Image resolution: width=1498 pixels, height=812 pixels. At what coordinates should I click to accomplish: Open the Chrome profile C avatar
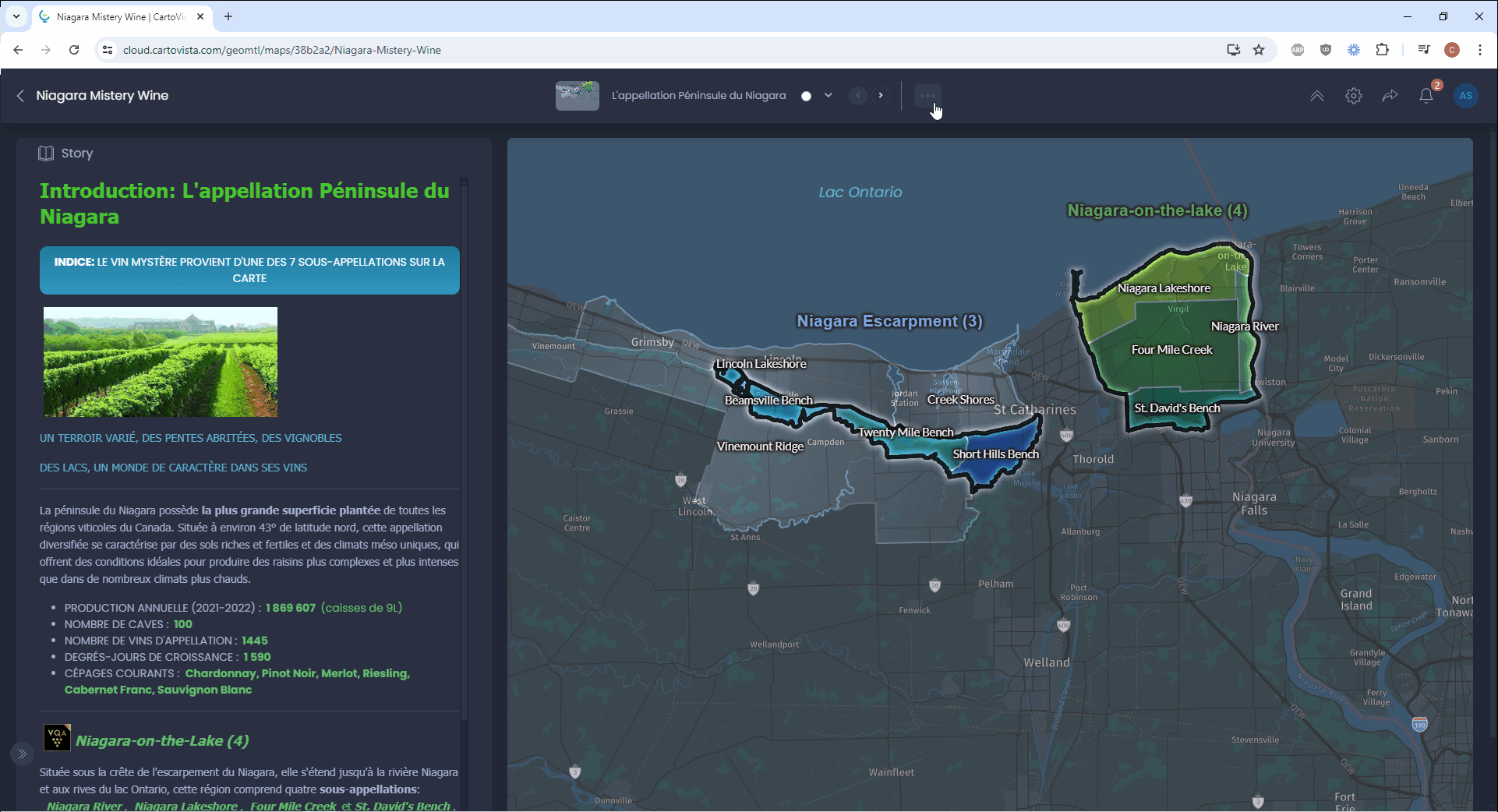(x=1451, y=50)
